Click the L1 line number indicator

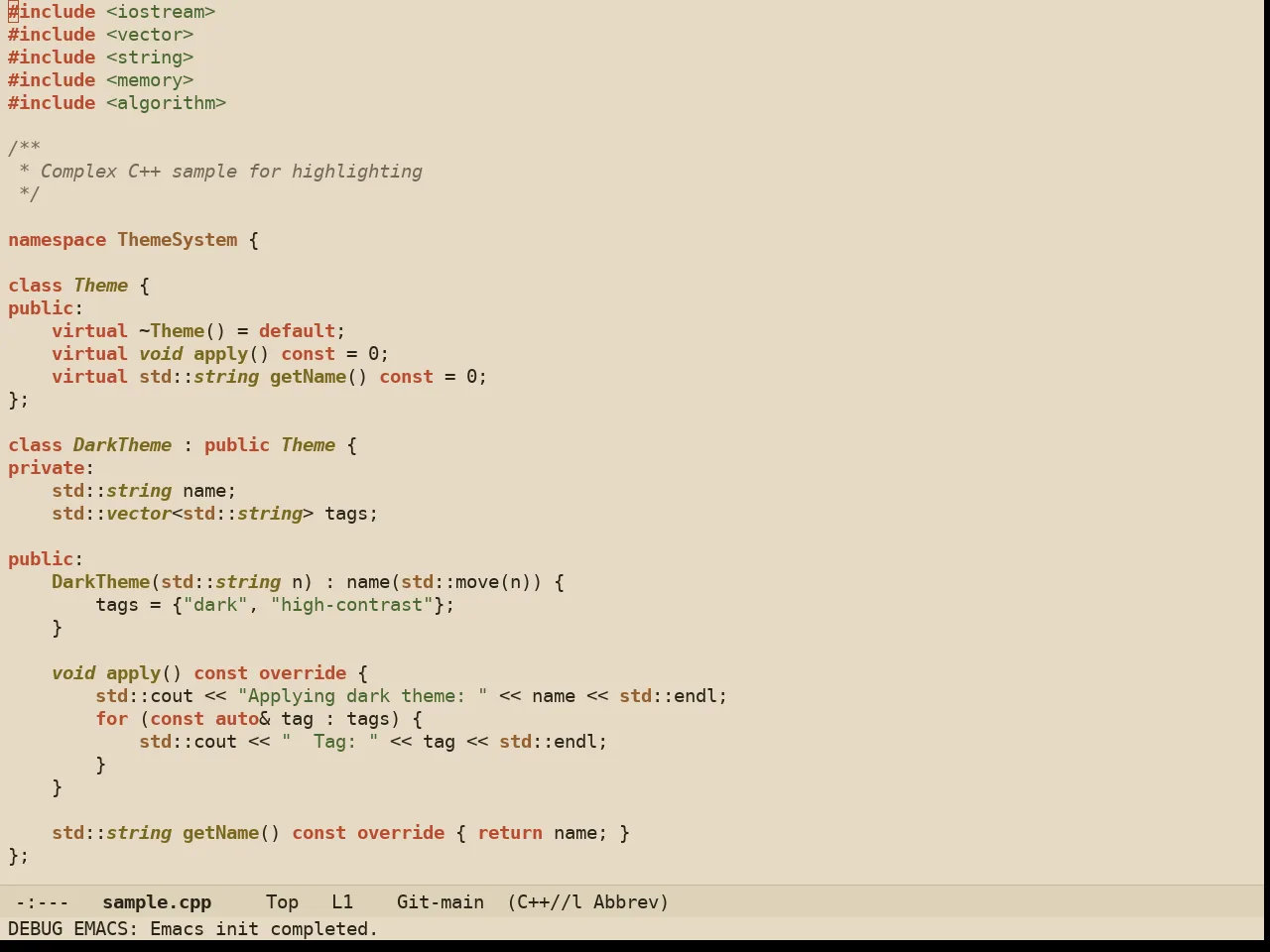tap(342, 902)
